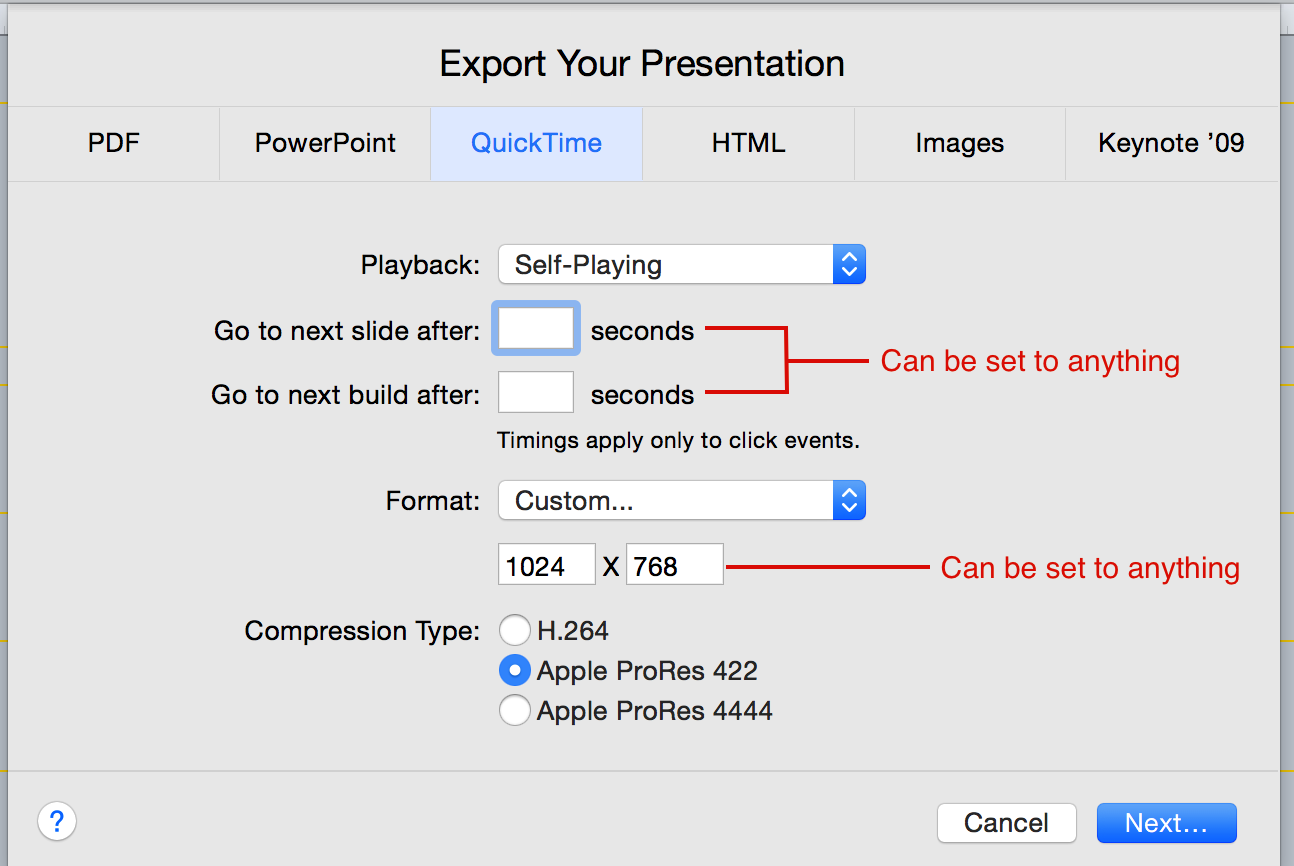Choose Apple ProRes 422 compression

(x=514, y=670)
